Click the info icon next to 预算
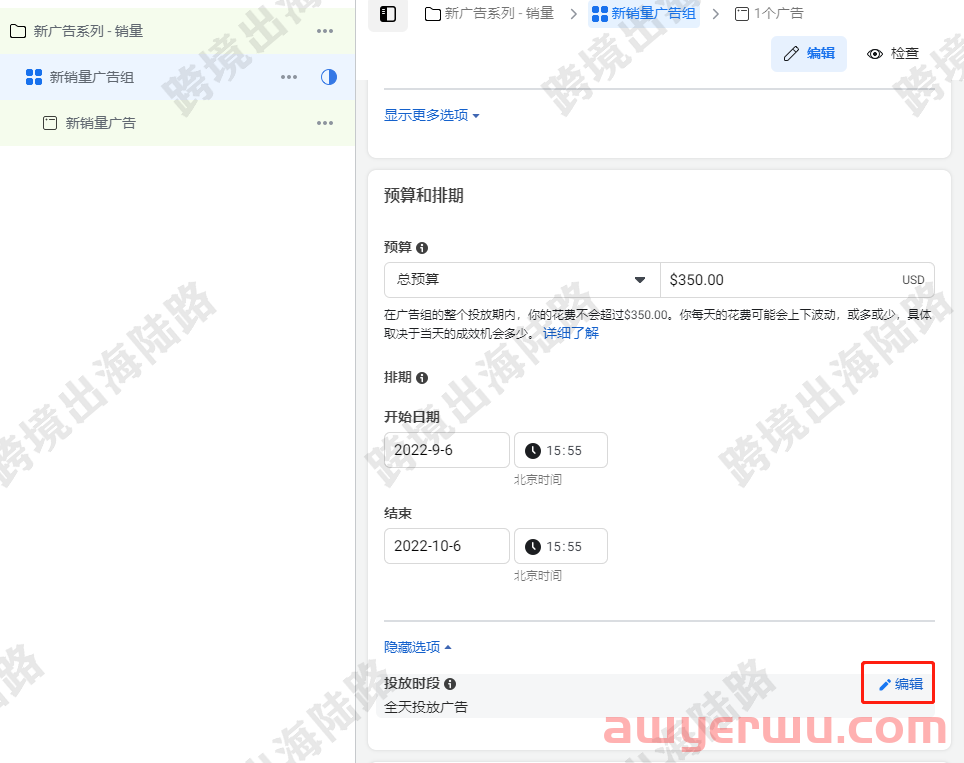The height and width of the screenshot is (763, 964). pyautogui.click(x=422, y=248)
